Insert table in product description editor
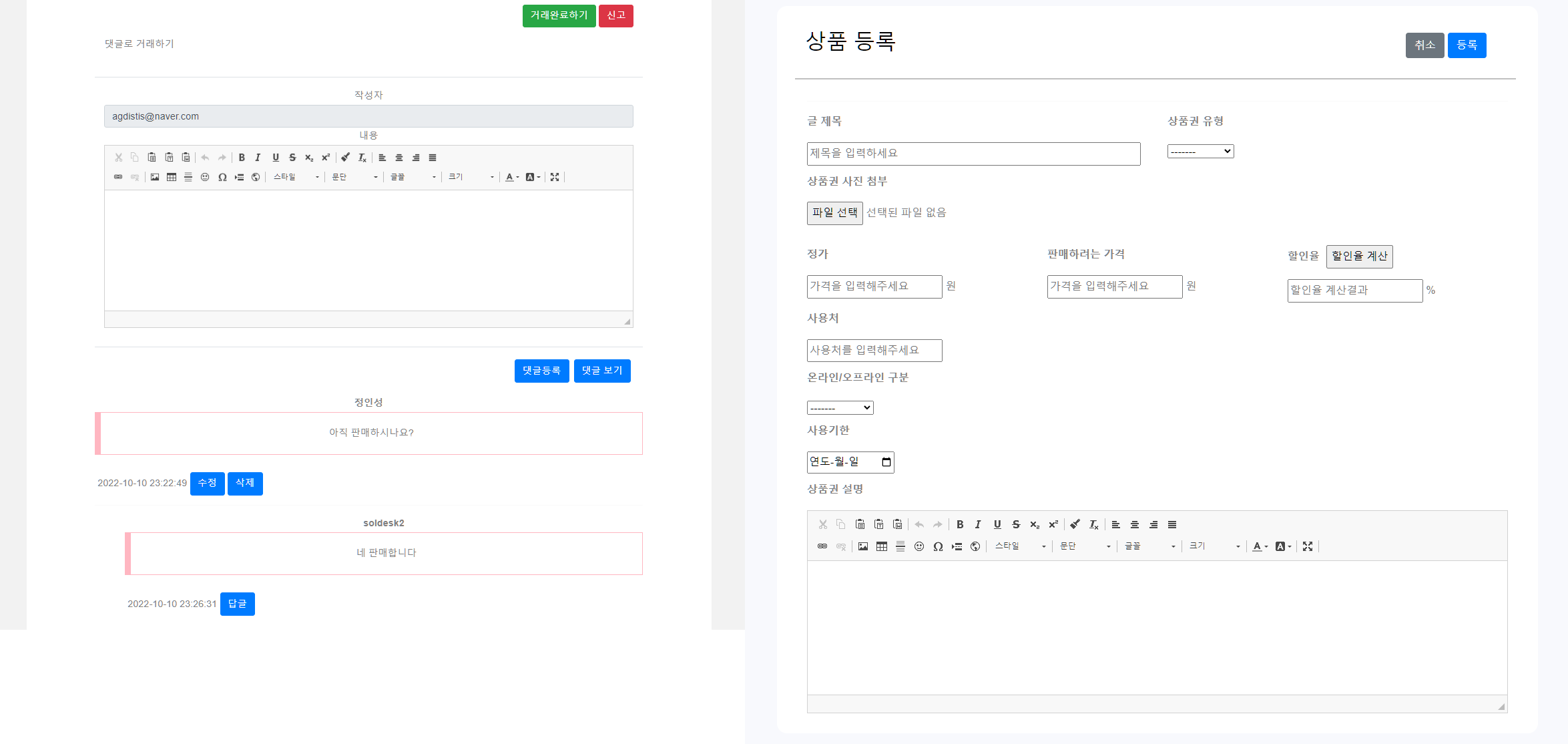1568x744 pixels. click(x=882, y=546)
